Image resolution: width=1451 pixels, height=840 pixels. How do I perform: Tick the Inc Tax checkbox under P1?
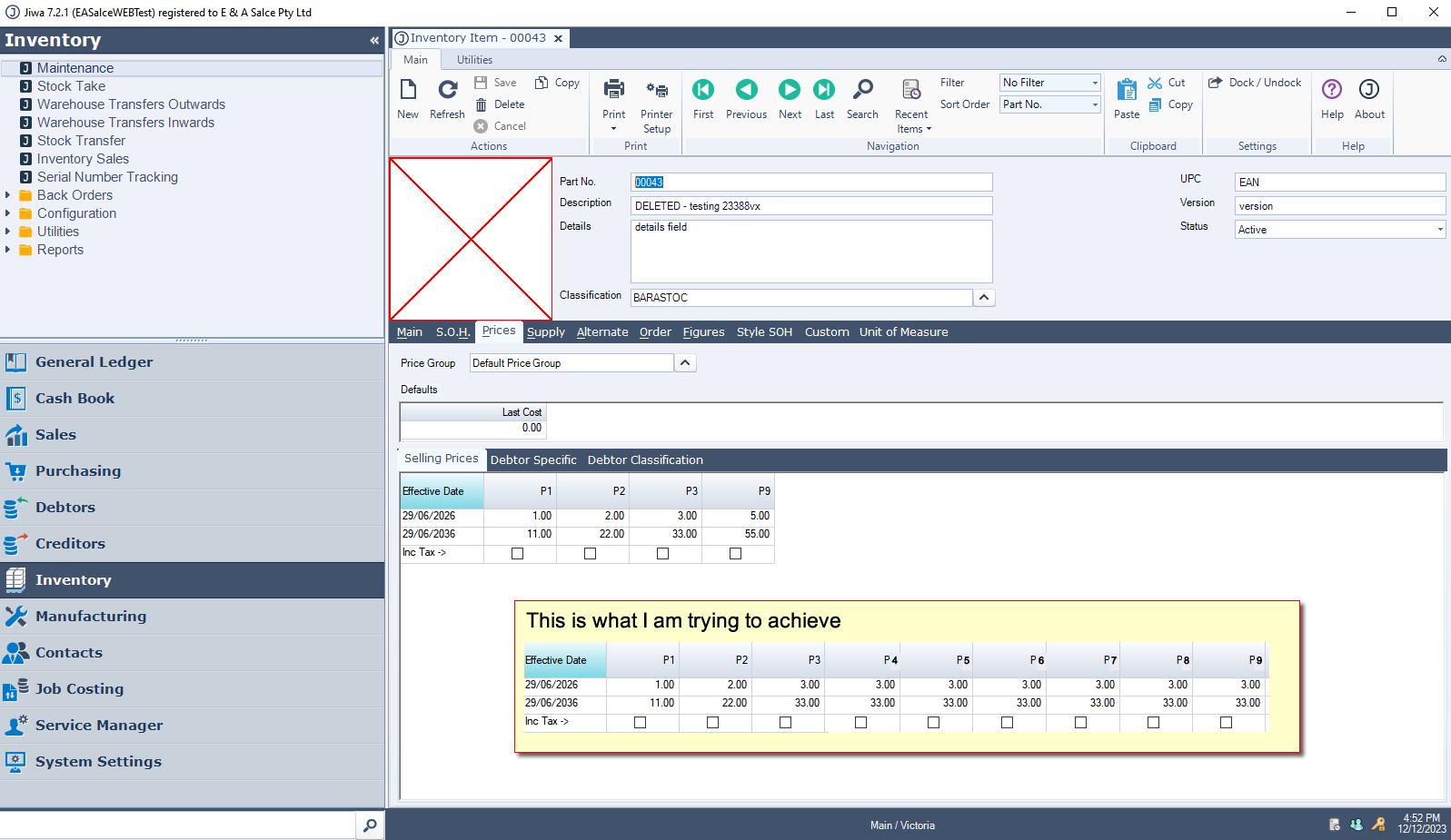(518, 553)
